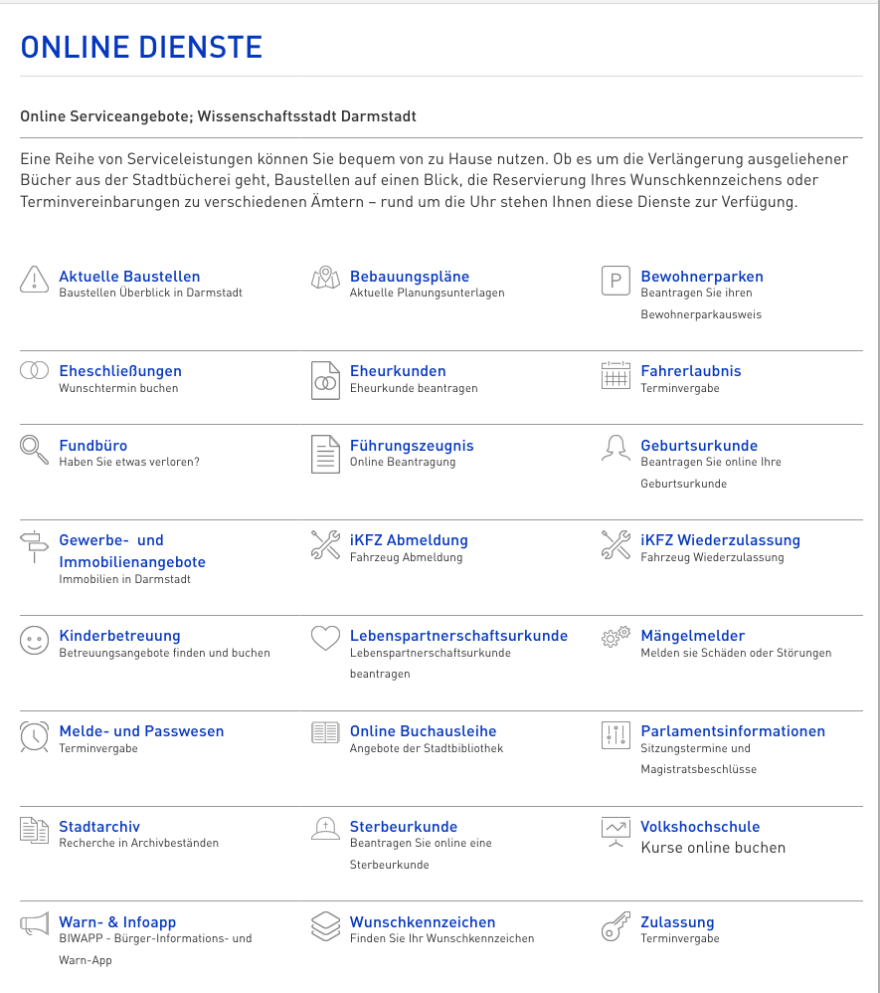The image size is (880, 993).
Task: Click the heart icon for Lebenspartnerschaftsurkunde
Action: (x=325, y=639)
